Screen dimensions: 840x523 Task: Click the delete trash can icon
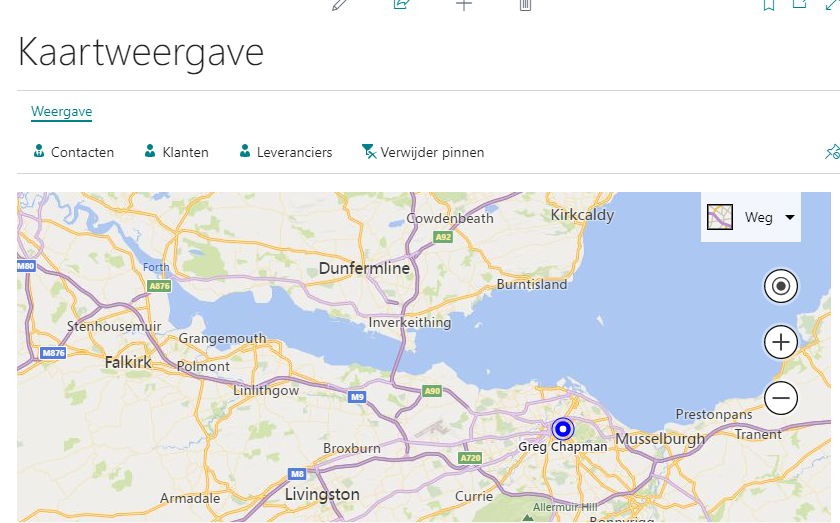525,4
